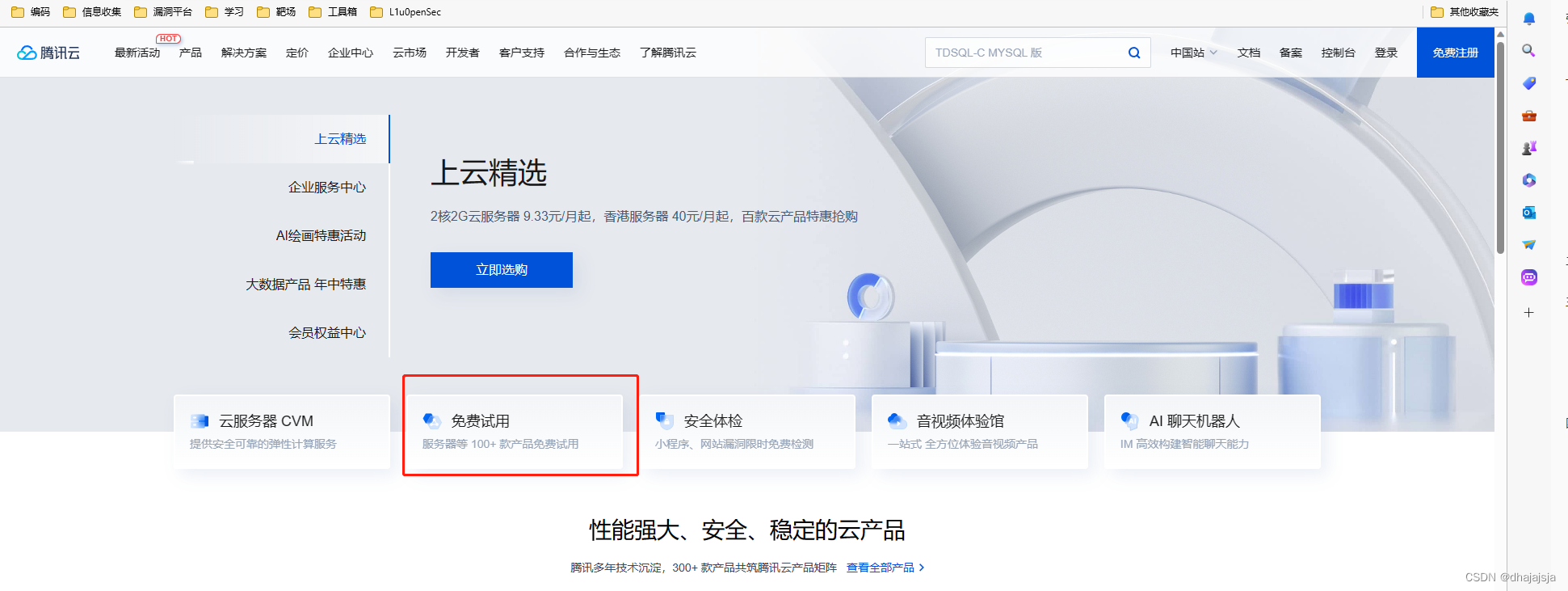Open the Microsoft 365 icon in sidebar
This screenshot has height=591, width=1568.
click(1528, 180)
